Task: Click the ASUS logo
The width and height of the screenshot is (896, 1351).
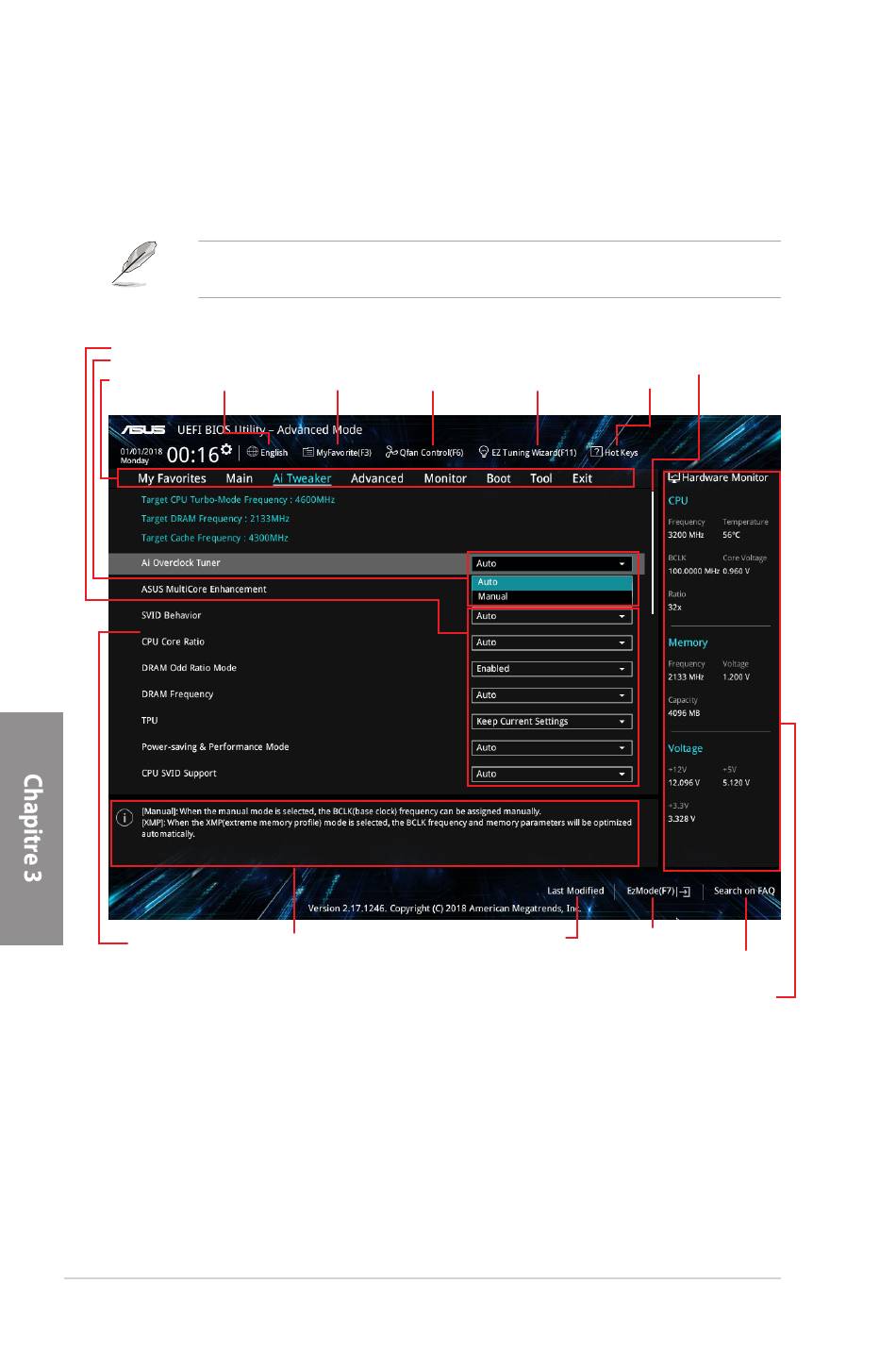Action: pyautogui.click(x=143, y=430)
